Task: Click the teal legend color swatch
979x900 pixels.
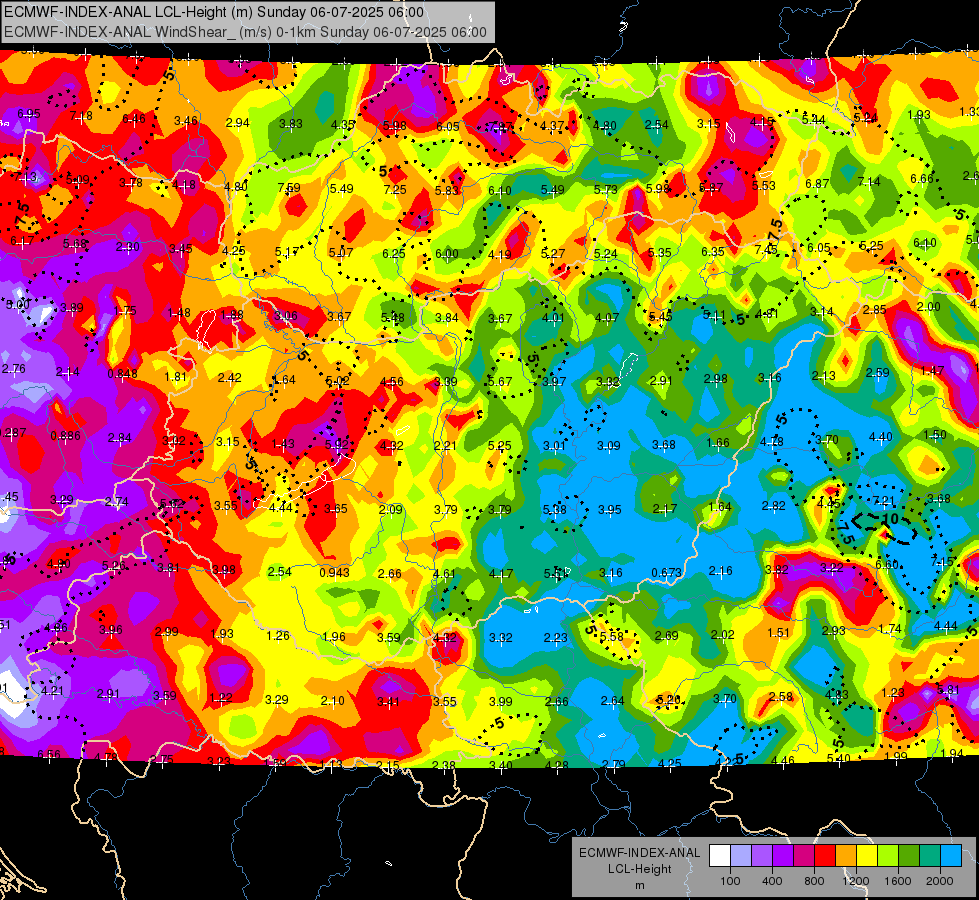Action: click(930, 856)
